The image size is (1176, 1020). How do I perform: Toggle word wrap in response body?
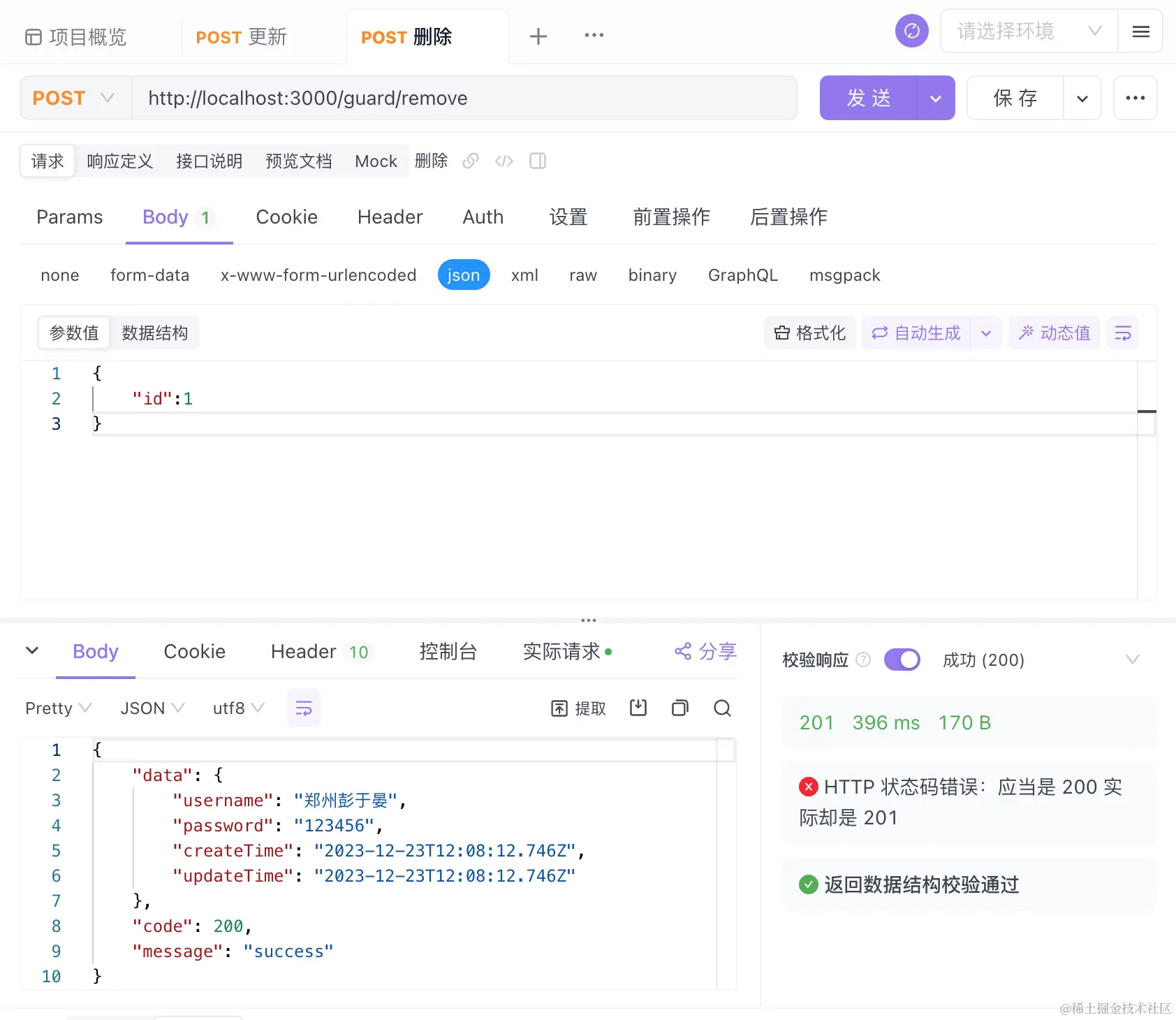click(x=304, y=708)
